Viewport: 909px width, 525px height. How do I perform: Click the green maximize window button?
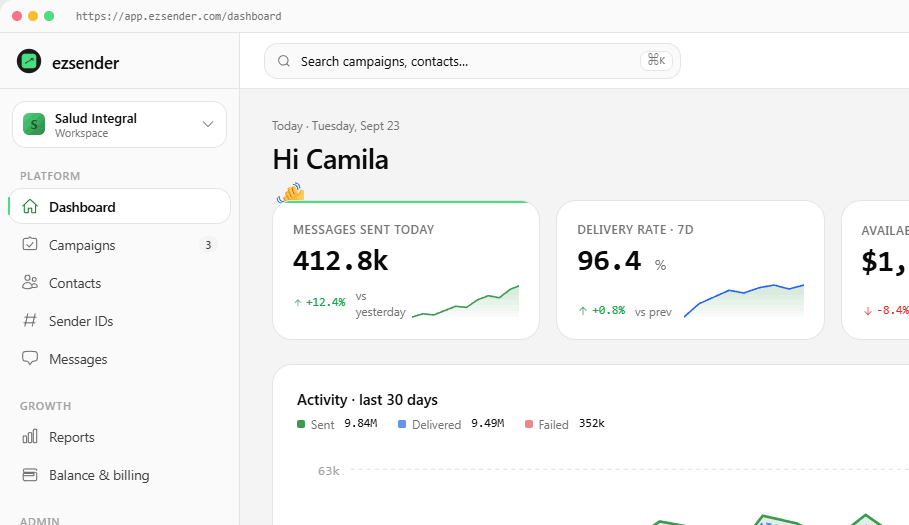49,16
